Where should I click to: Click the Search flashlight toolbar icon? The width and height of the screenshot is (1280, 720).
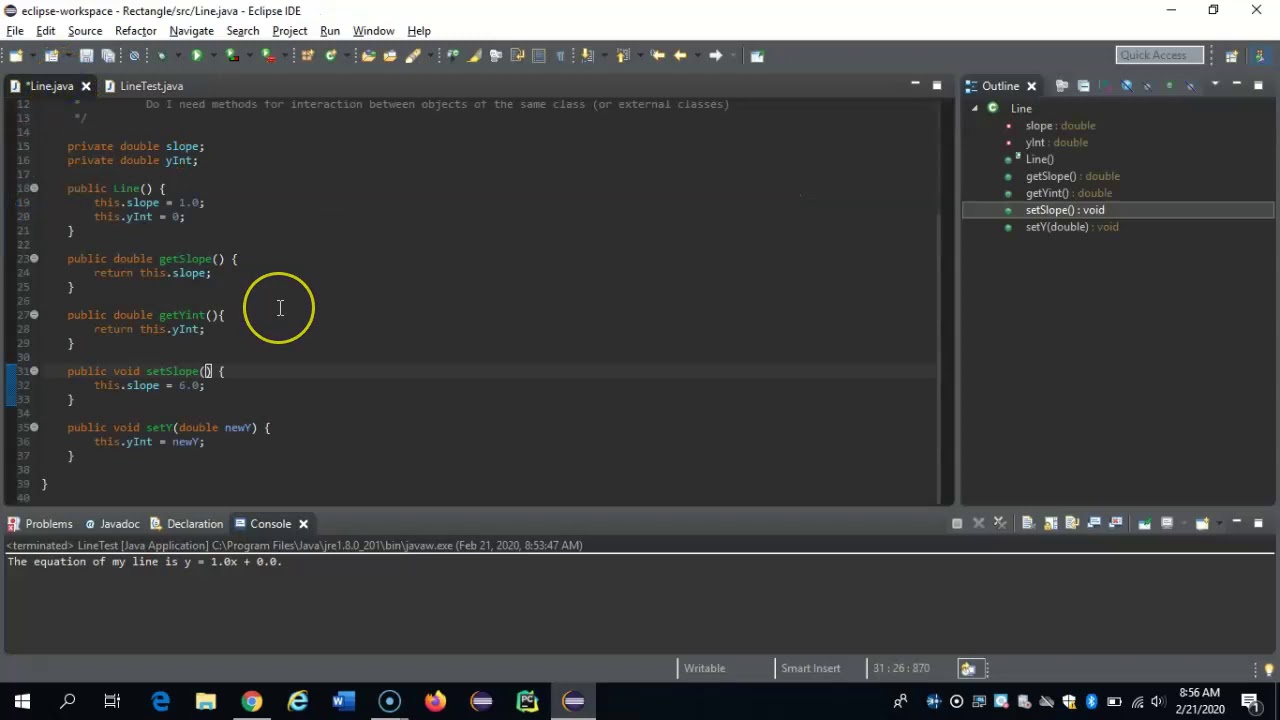click(413, 55)
